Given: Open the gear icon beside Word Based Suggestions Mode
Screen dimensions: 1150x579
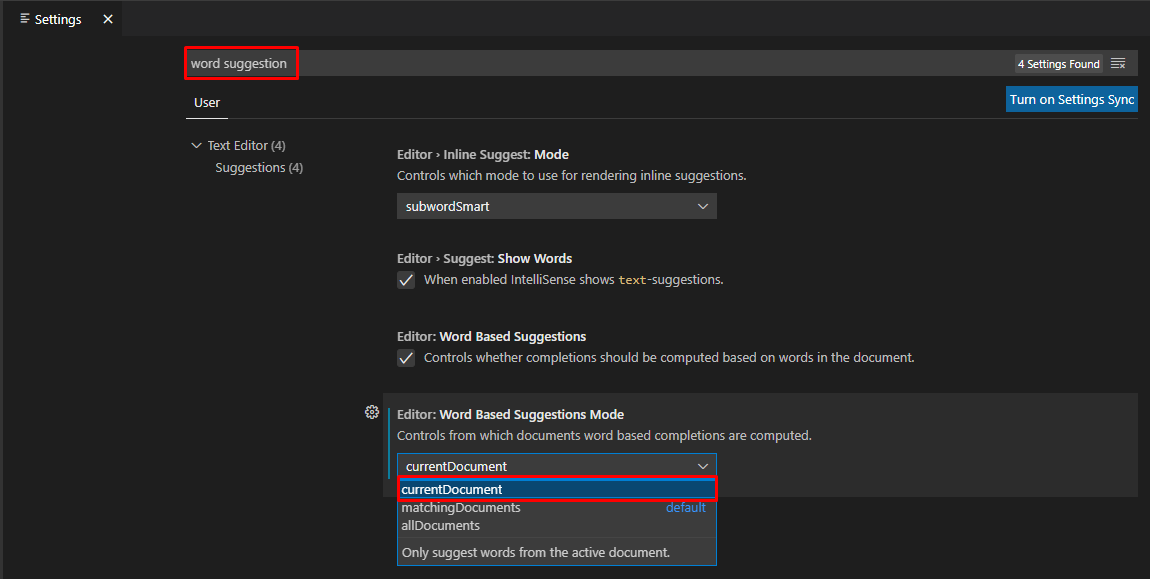Looking at the screenshot, I should [x=372, y=412].
